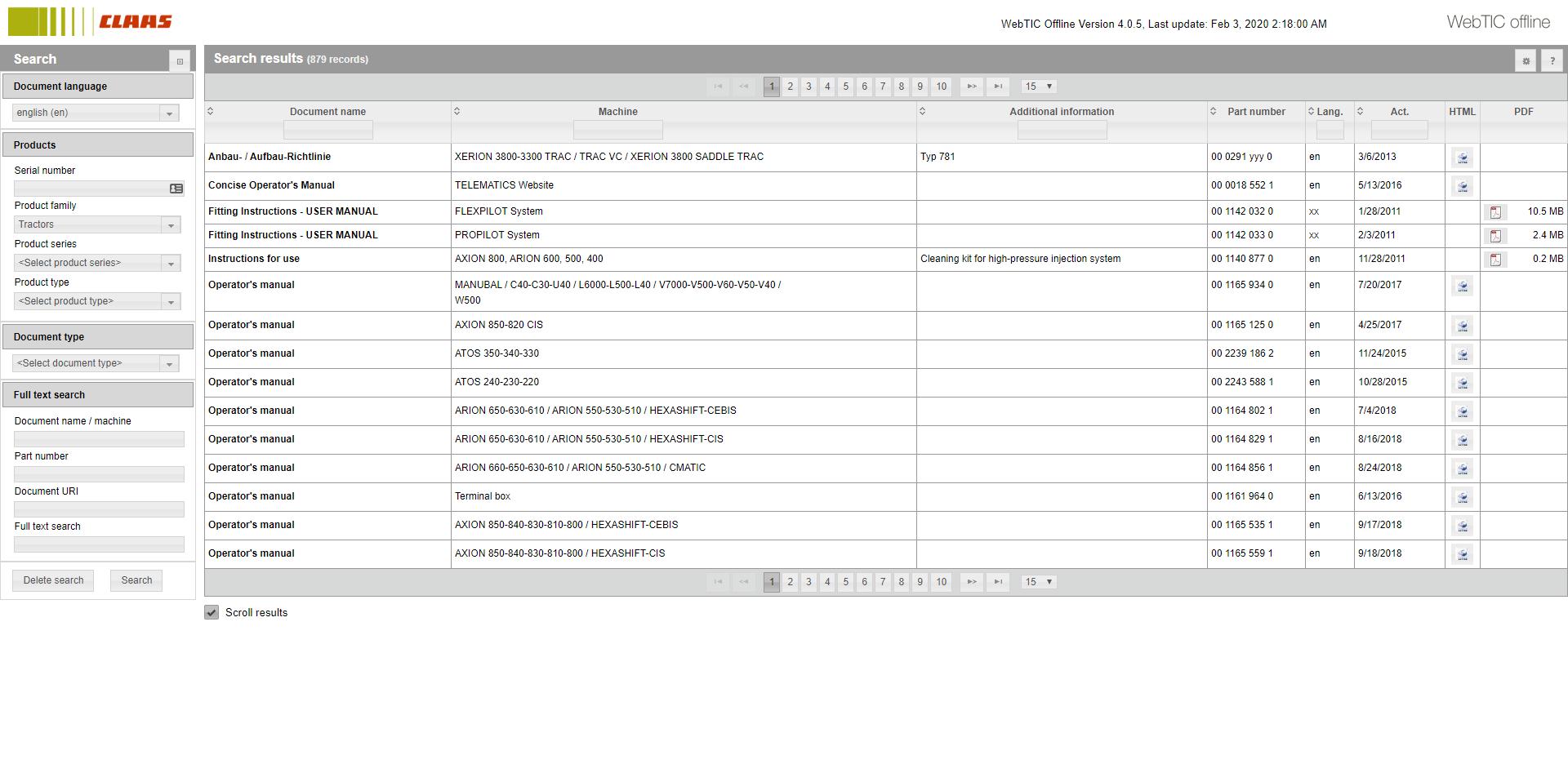1568x764 pixels.
Task: Open HTML view of TELEMATICS Concise Operator's Manual
Action: 1462,186
